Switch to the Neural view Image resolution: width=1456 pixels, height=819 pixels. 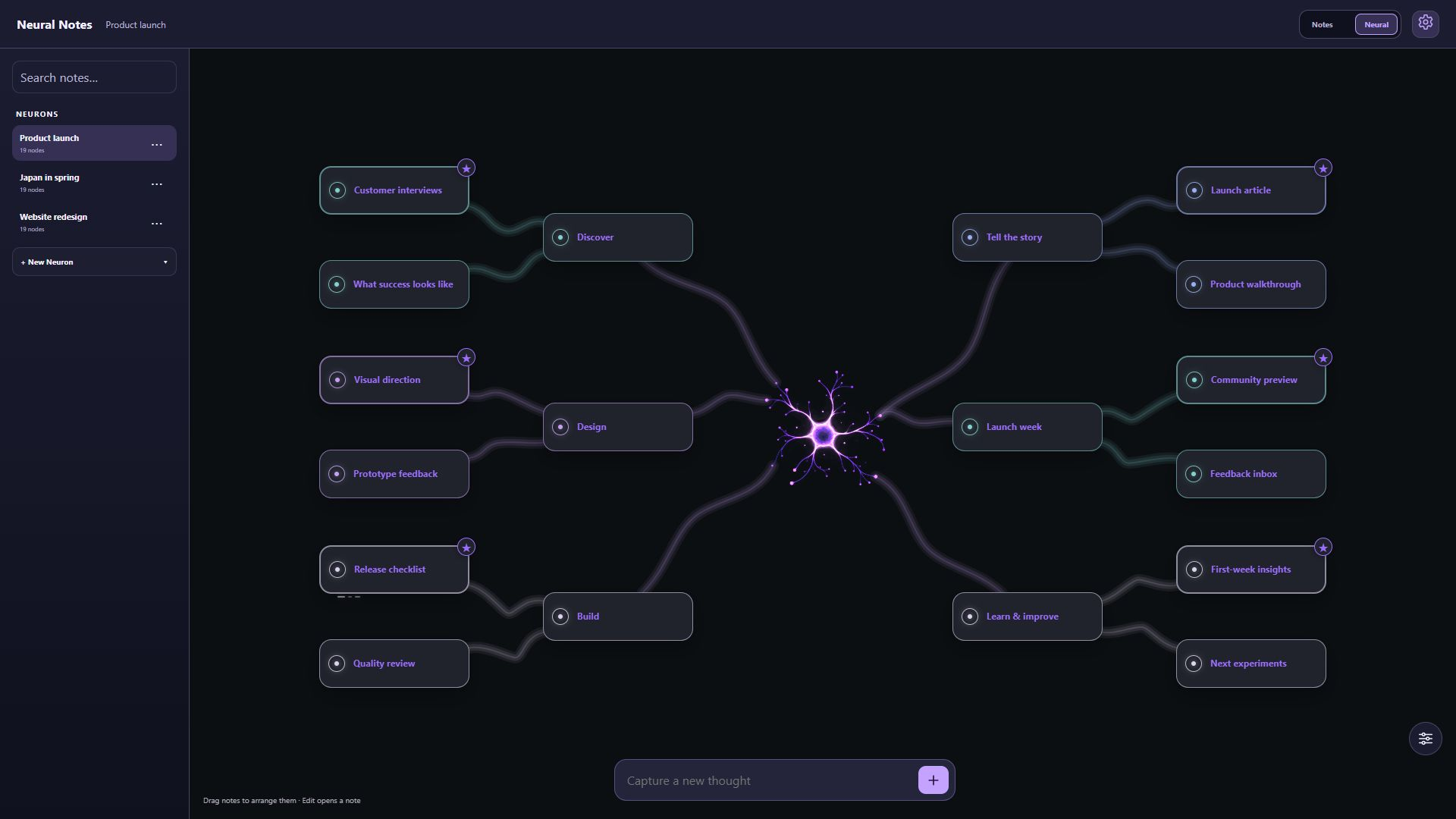point(1376,24)
